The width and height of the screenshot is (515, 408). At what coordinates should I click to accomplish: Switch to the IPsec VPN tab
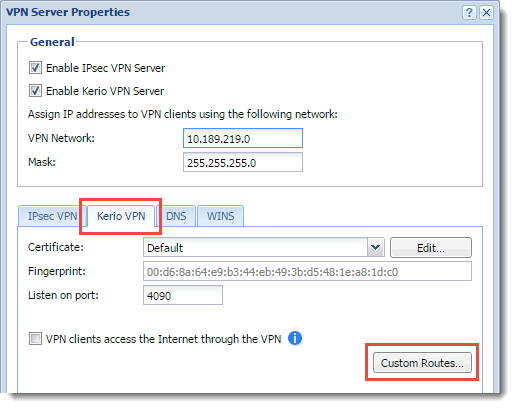point(52,216)
